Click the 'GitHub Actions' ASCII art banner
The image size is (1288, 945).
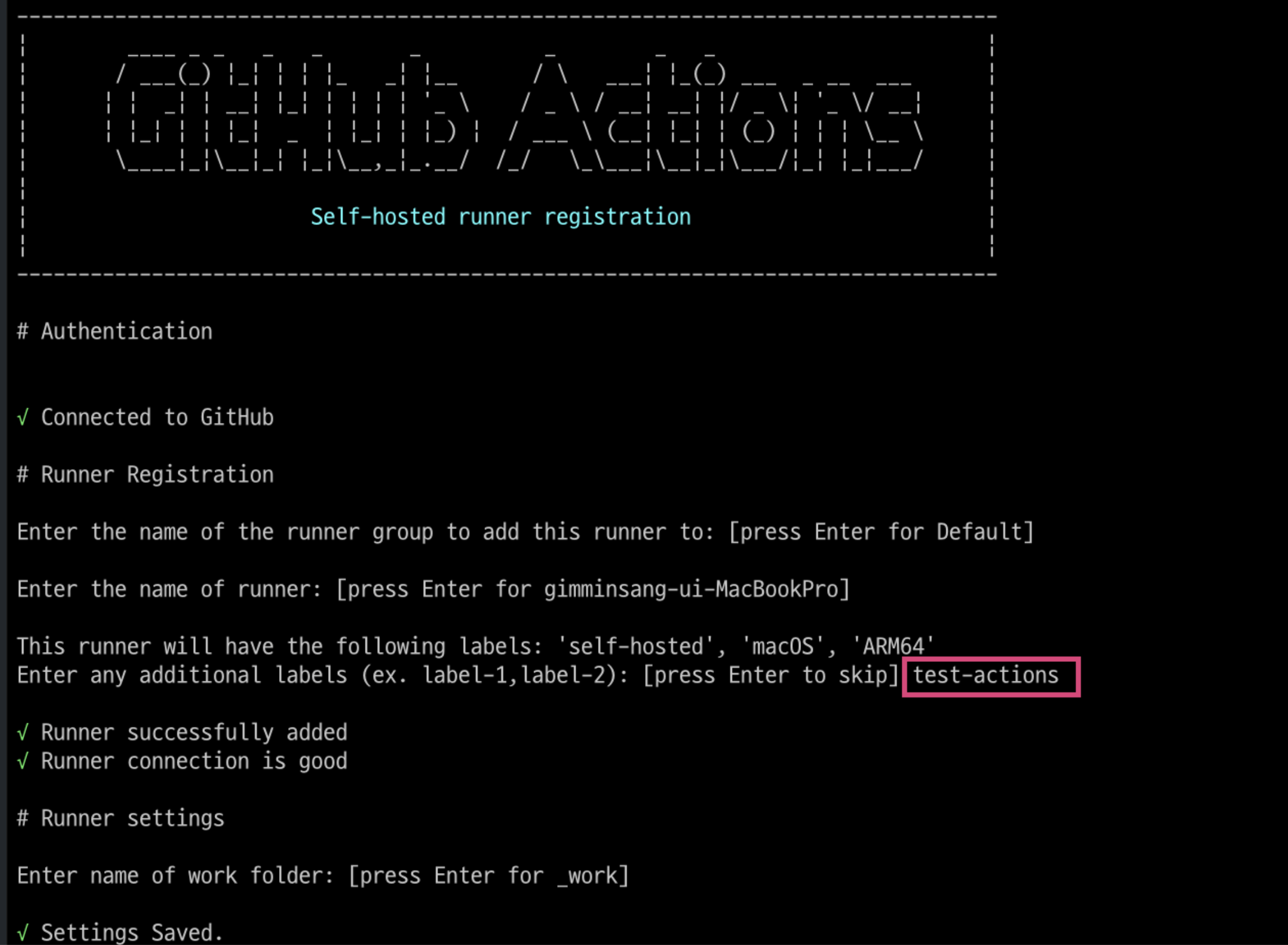515,112
